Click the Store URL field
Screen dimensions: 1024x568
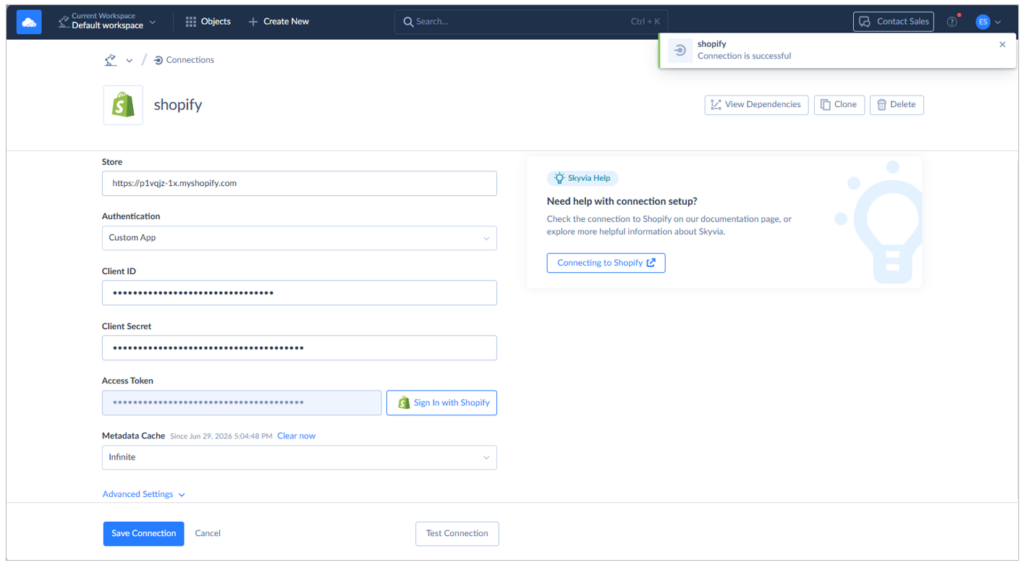point(299,183)
